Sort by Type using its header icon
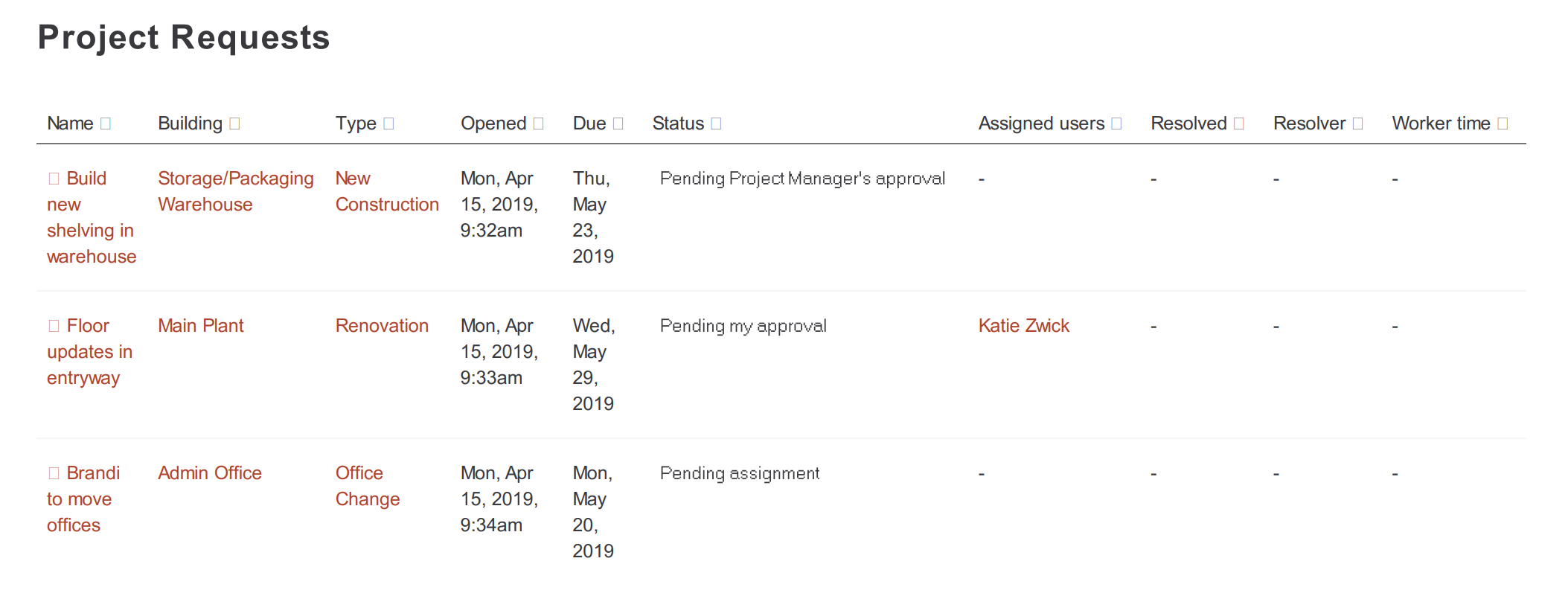This screenshot has height=596, width=1568. [388, 124]
